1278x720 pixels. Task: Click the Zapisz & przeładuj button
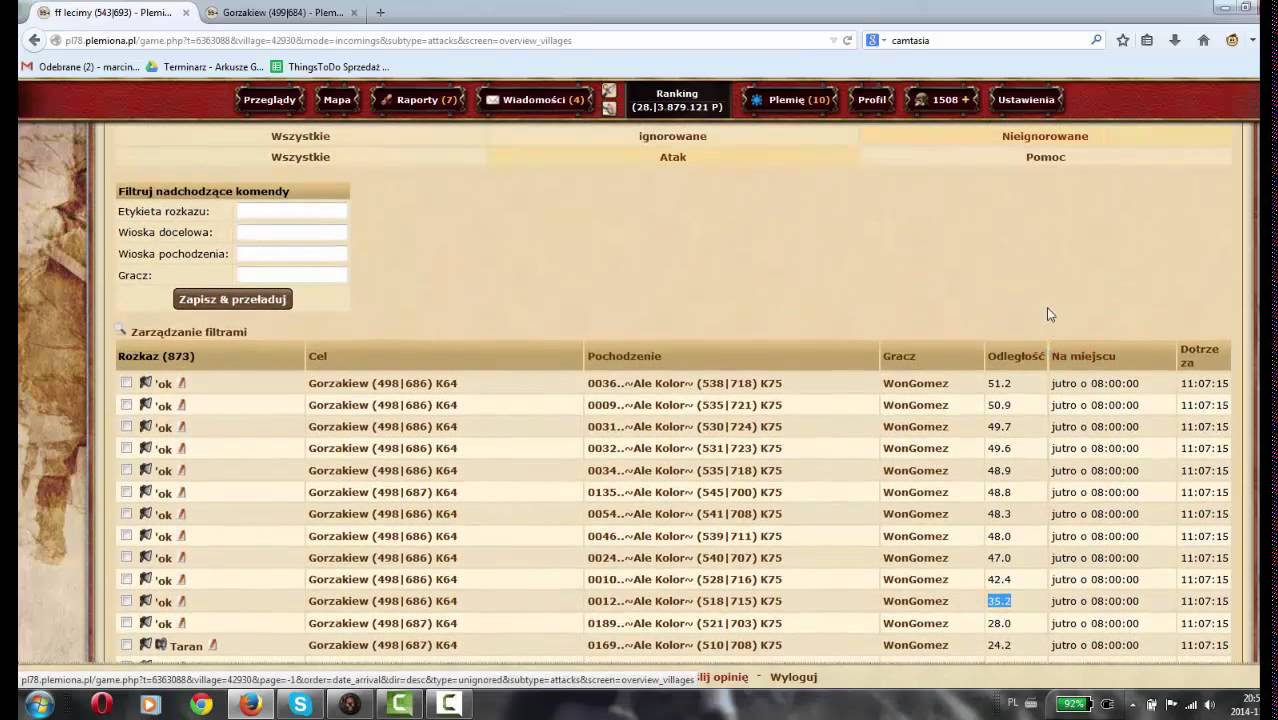pos(233,299)
